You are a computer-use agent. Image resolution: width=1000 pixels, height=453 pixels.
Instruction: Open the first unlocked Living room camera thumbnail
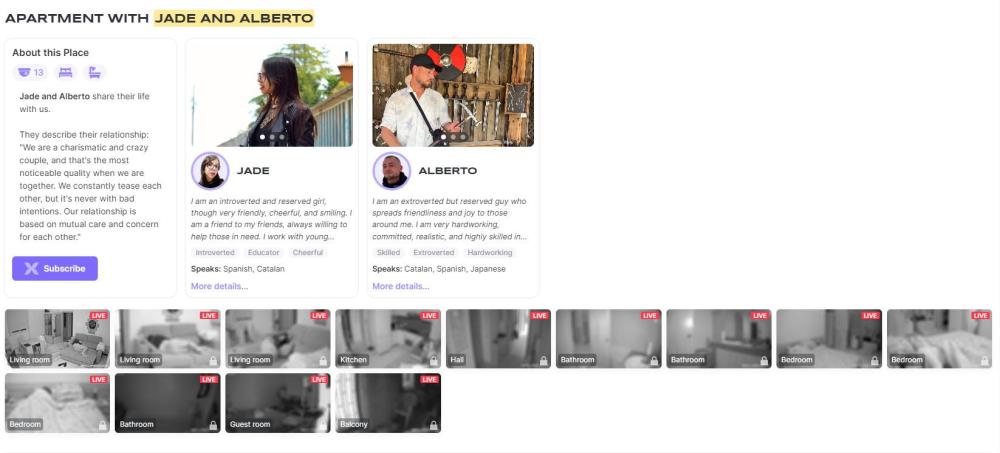pyautogui.click(x=57, y=338)
